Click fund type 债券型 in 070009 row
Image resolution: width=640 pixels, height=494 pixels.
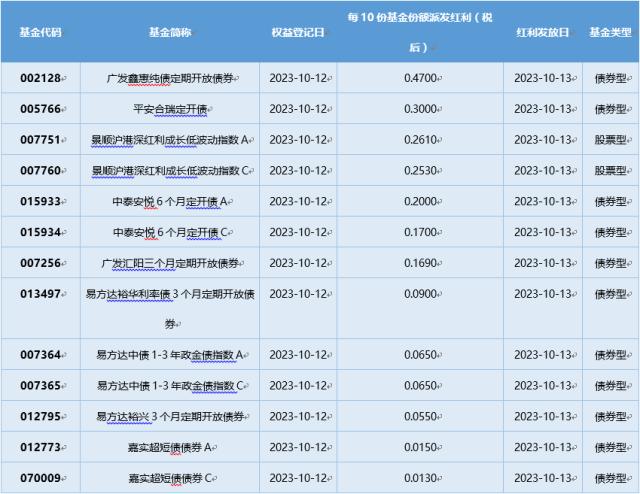coord(610,478)
